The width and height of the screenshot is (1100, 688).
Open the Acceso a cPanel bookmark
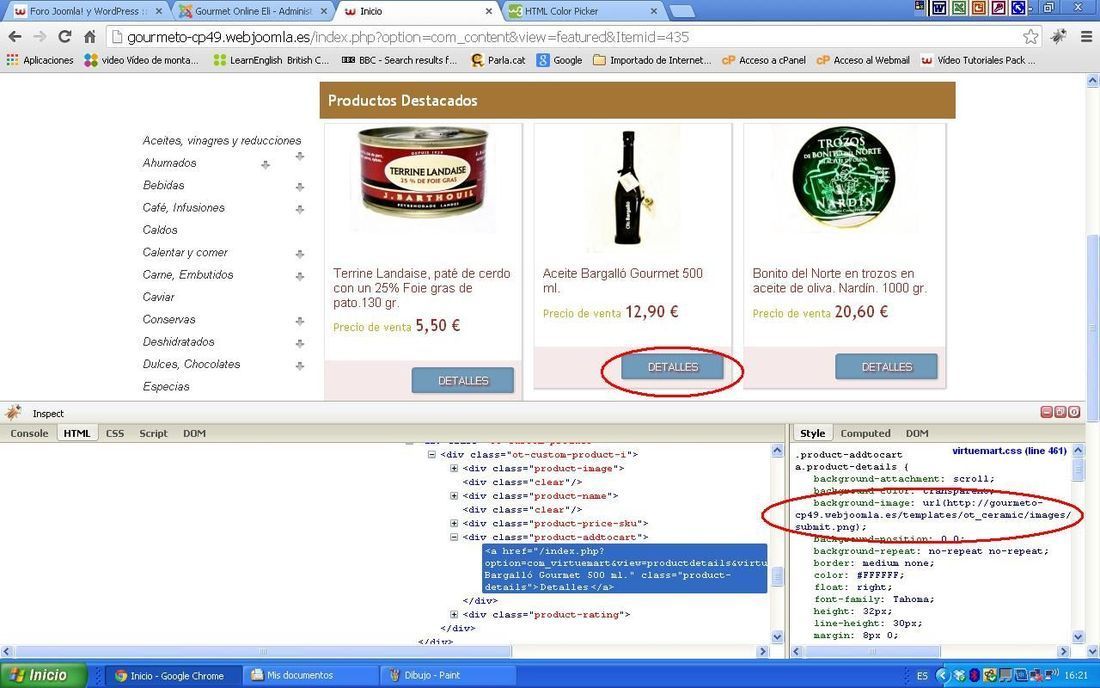[764, 60]
